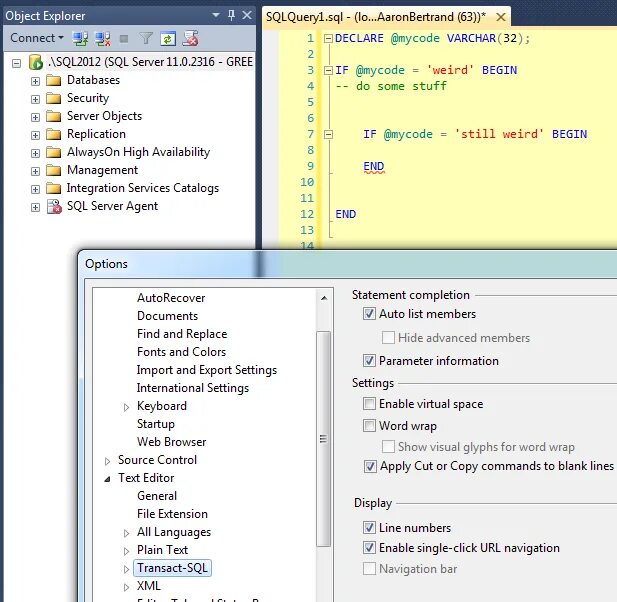This screenshot has width=617, height=602.
Task: Close the SQLQuery1.sql tab
Action: [501, 17]
